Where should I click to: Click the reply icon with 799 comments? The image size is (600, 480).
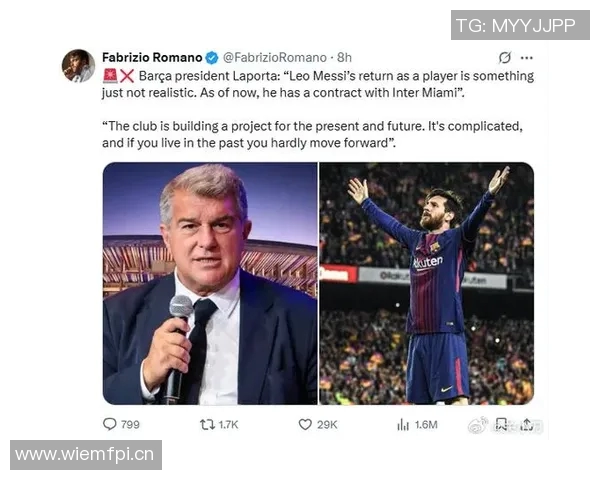110,424
